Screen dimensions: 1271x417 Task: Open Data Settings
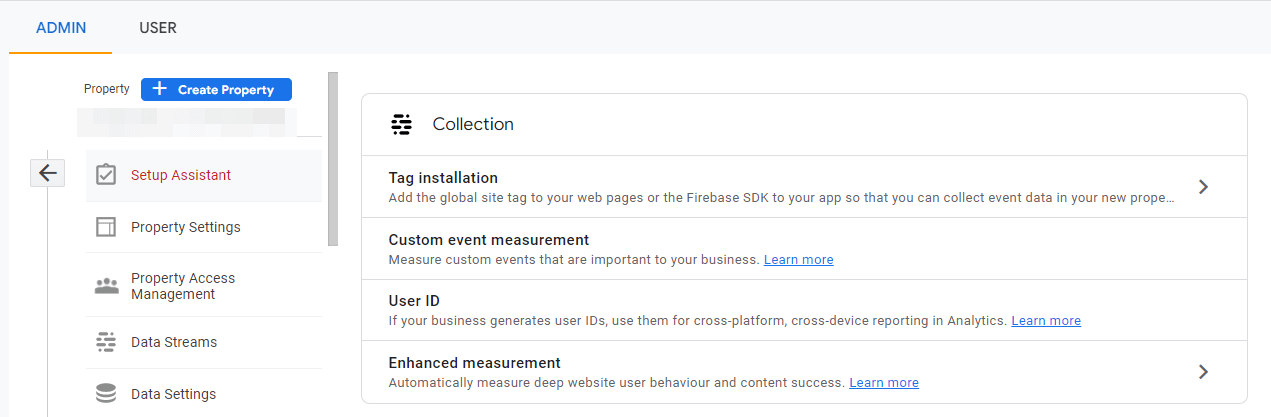pyautogui.click(x=204, y=394)
